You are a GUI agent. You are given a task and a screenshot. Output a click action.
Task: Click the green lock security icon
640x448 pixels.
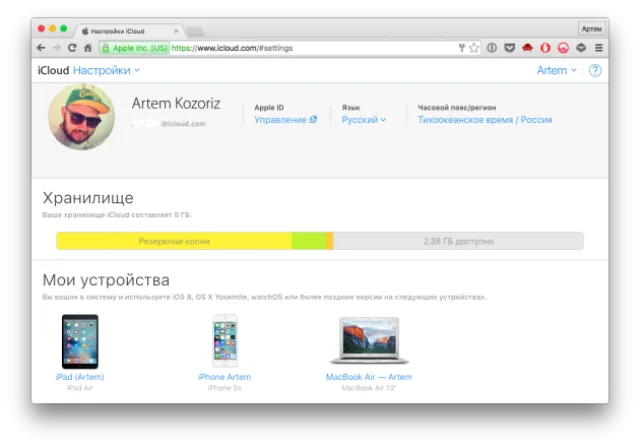[x=106, y=48]
